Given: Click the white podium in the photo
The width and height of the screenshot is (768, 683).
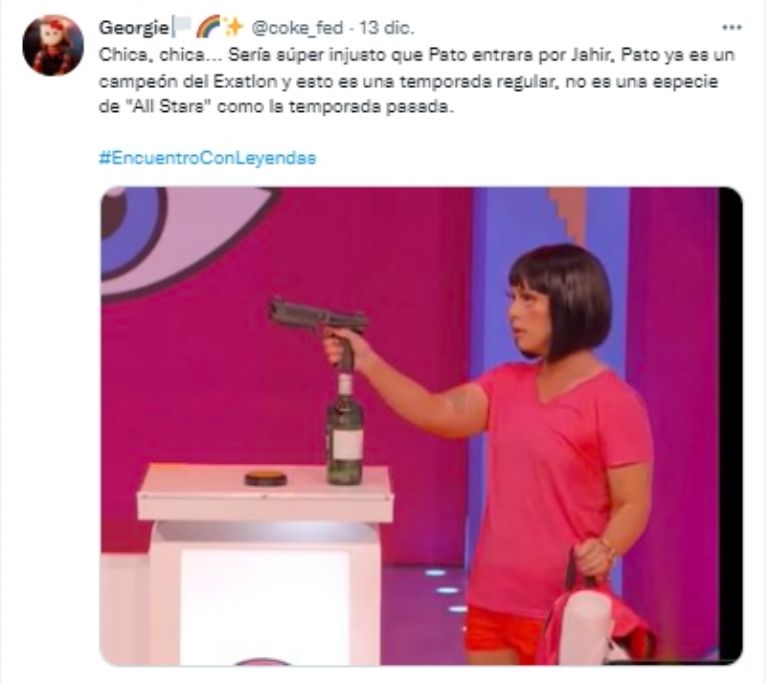Looking at the screenshot, I should pyautogui.click(x=265, y=563).
